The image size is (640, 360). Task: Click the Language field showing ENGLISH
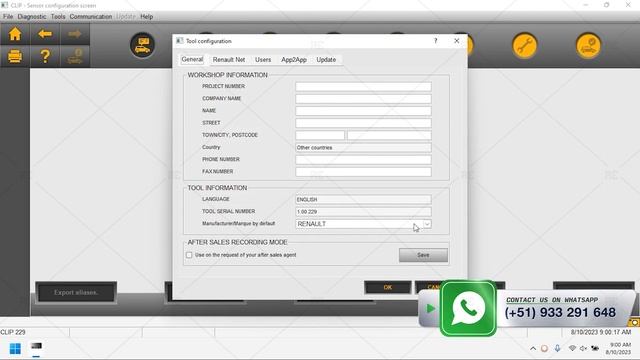pyautogui.click(x=363, y=199)
